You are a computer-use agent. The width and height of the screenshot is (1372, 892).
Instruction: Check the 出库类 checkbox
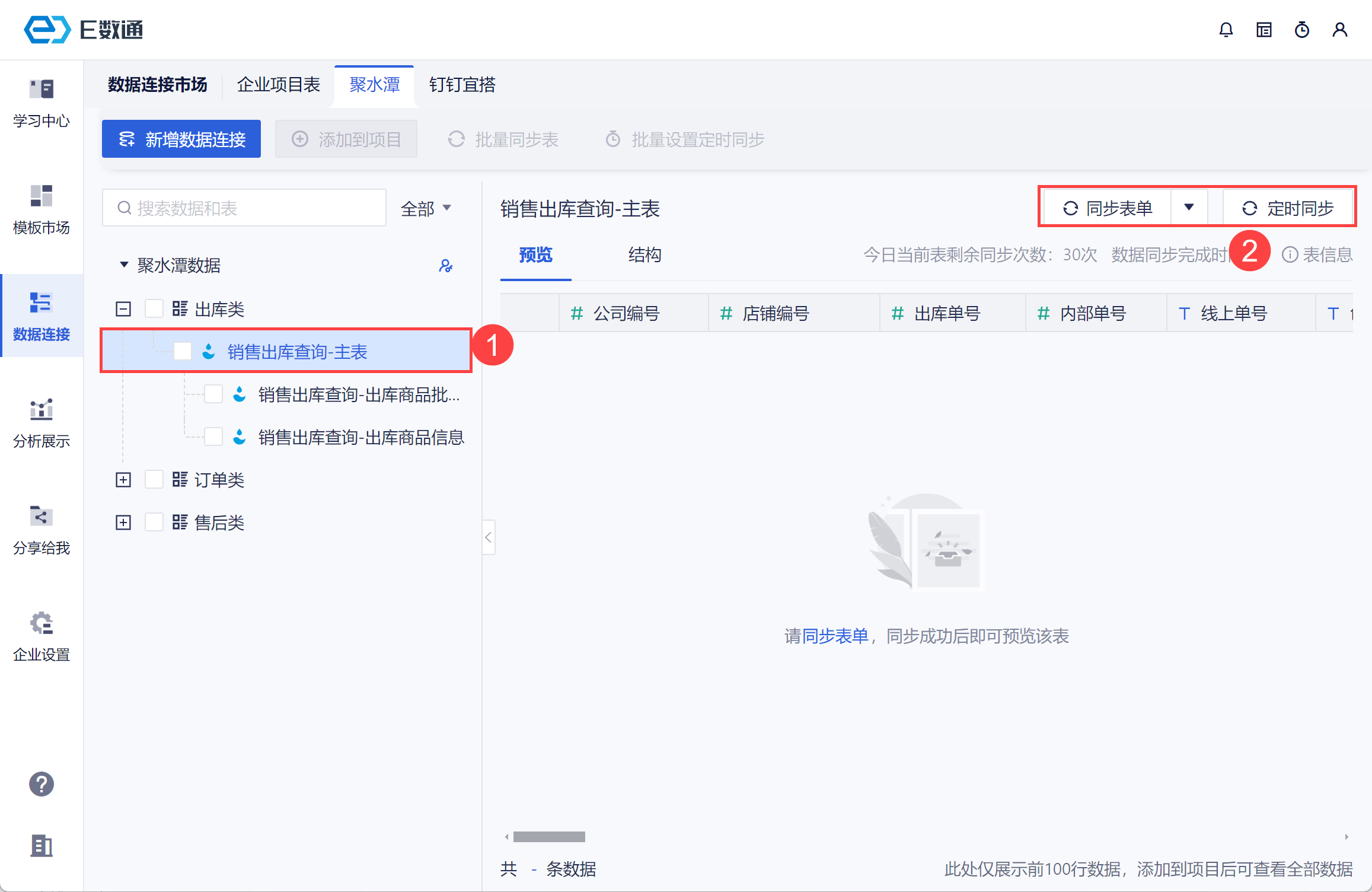point(154,309)
